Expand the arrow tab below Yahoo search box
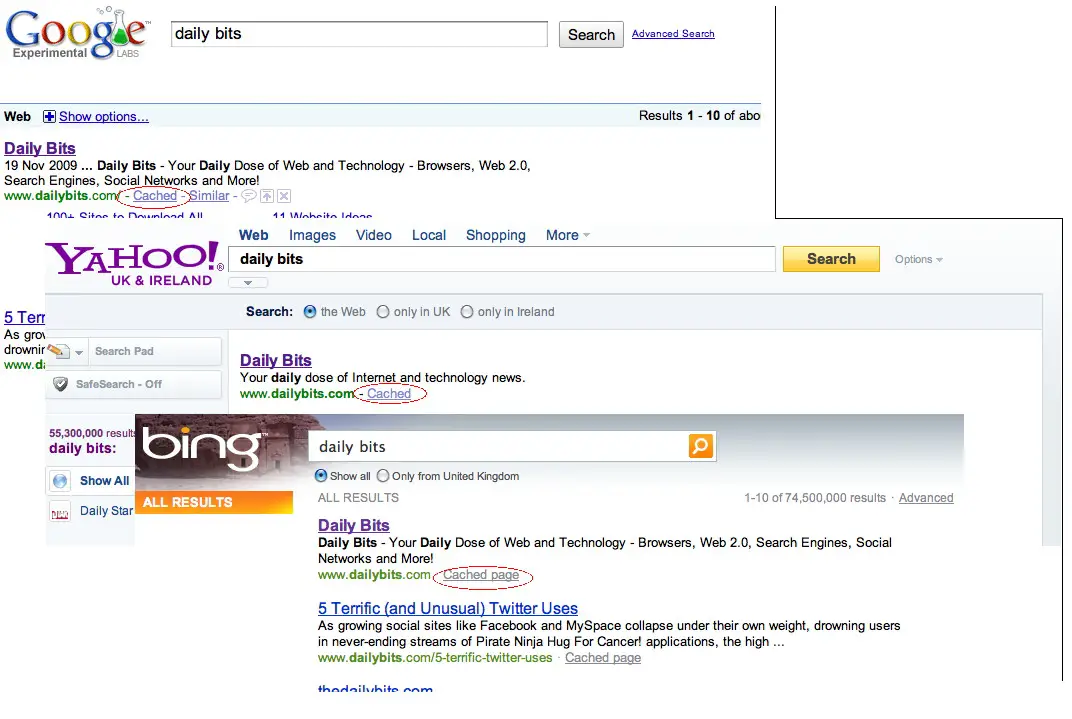 pyautogui.click(x=248, y=282)
